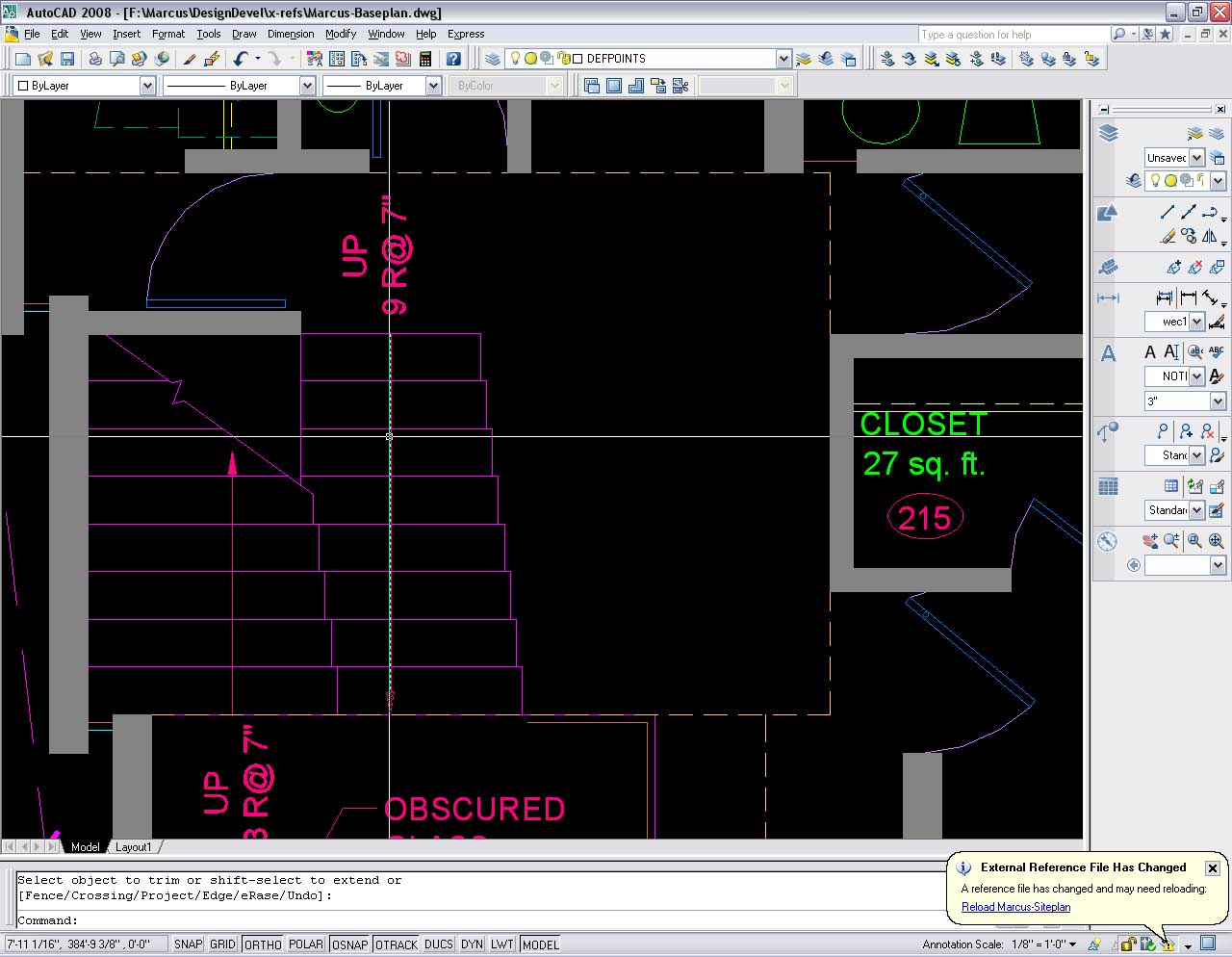Screen dimensions: 1232x957
Task: Click the spell check ABC icon
Action: (x=1216, y=351)
